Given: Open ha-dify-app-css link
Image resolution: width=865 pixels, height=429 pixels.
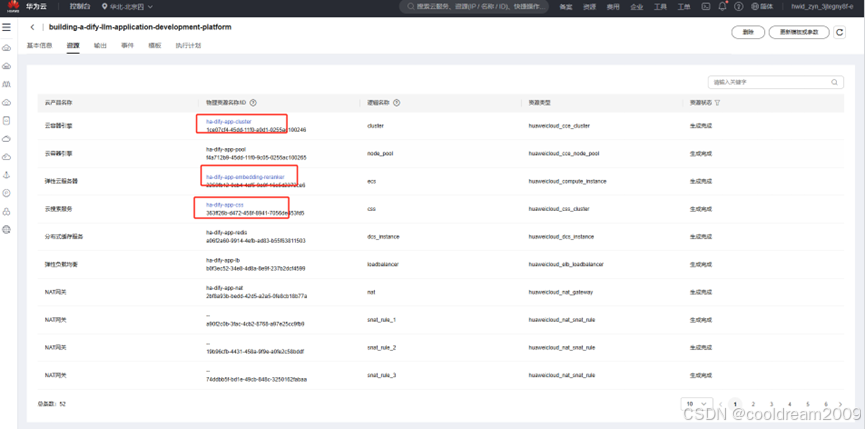Looking at the screenshot, I should click(225, 205).
